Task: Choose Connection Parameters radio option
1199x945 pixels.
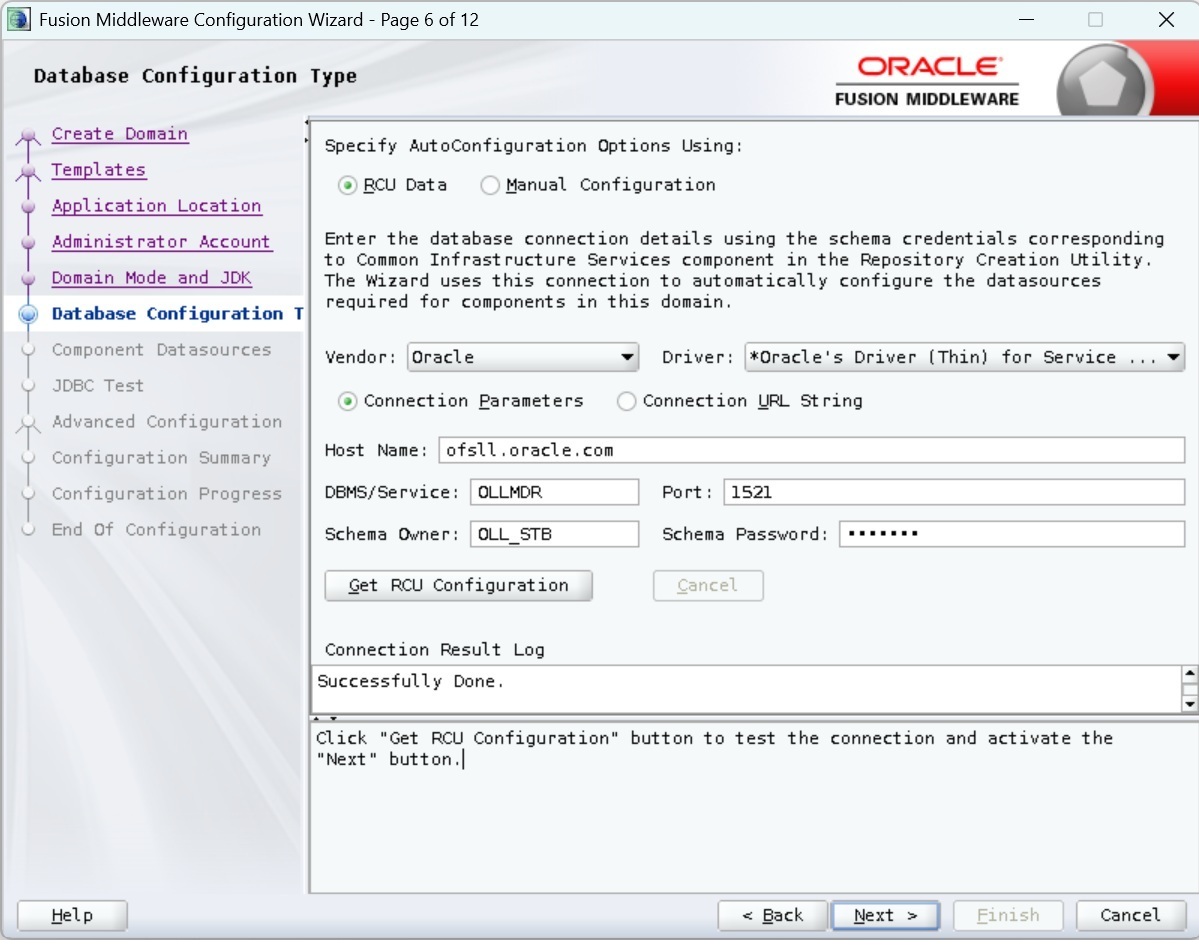Action: [347, 401]
